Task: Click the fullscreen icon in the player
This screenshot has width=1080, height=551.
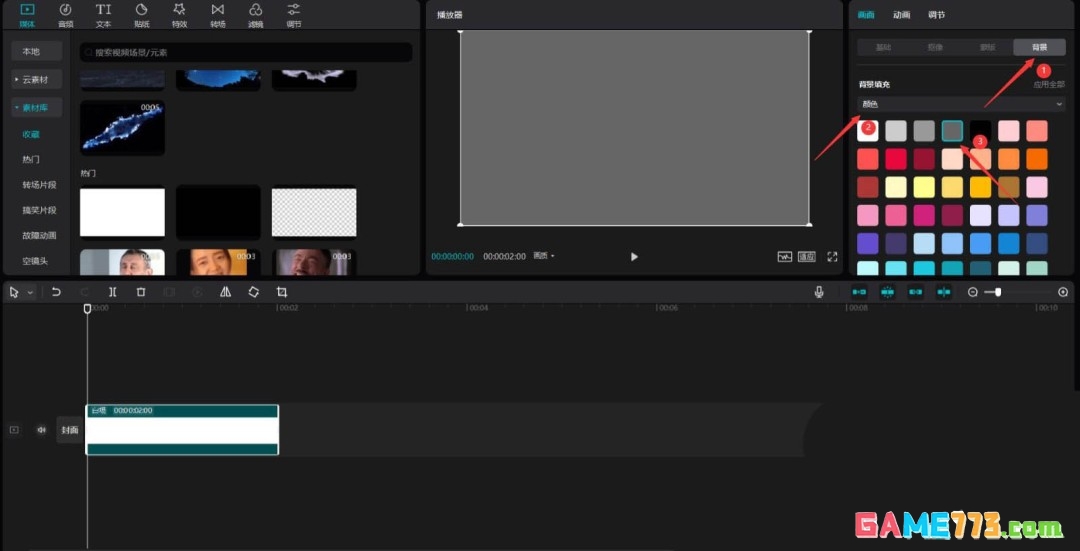Action: coord(832,256)
